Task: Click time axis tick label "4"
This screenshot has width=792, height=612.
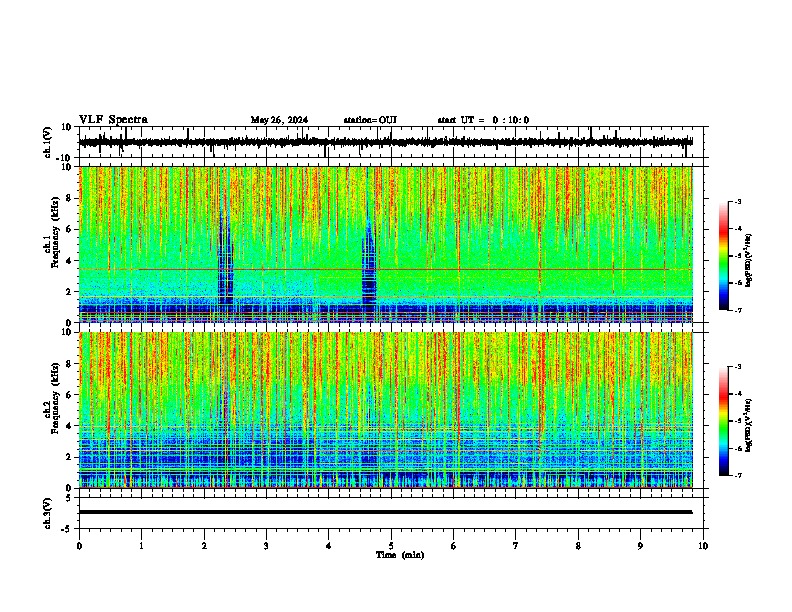Action: coord(328,546)
